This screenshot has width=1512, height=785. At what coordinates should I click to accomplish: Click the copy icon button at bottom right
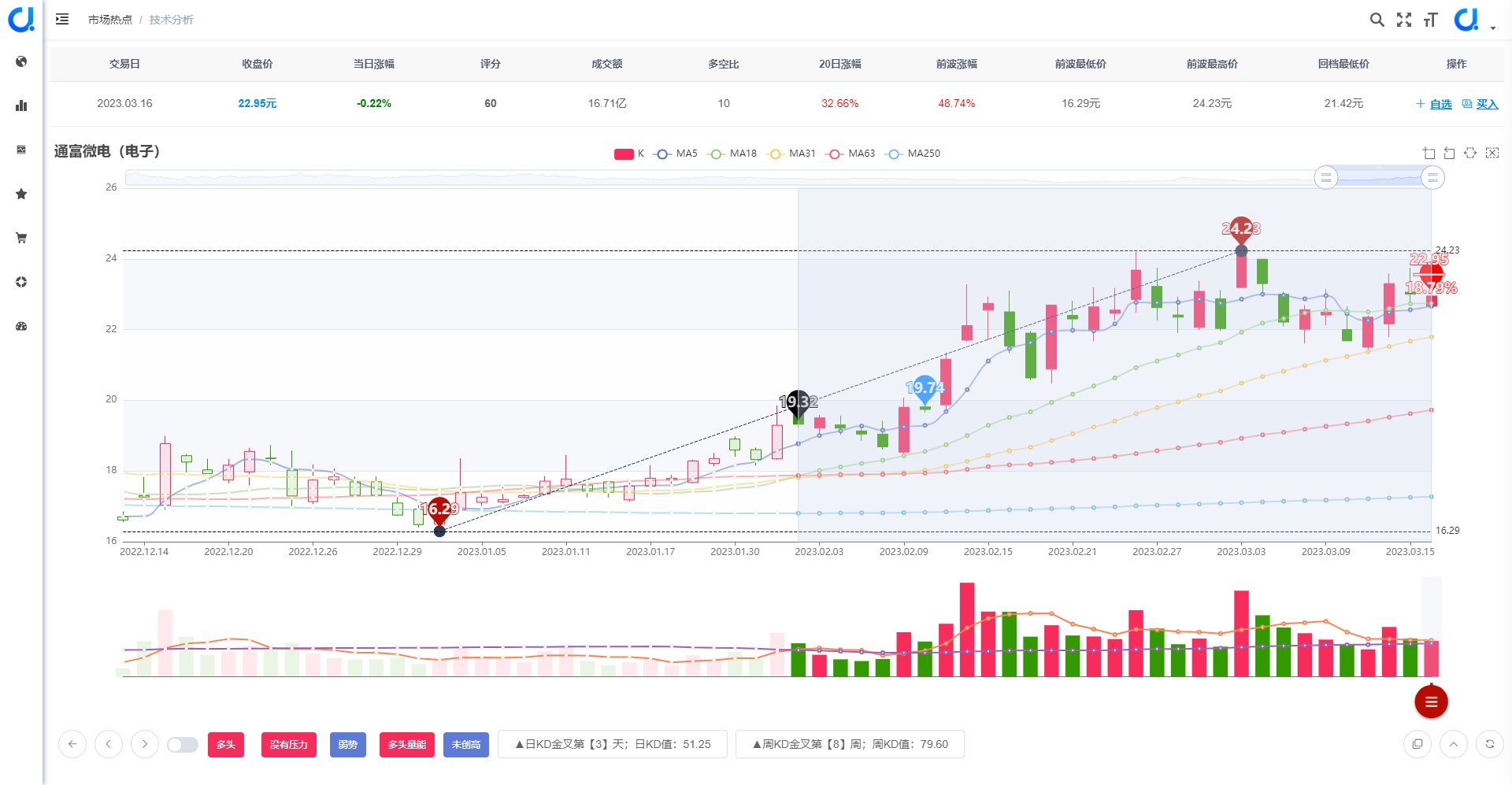[x=1417, y=744]
